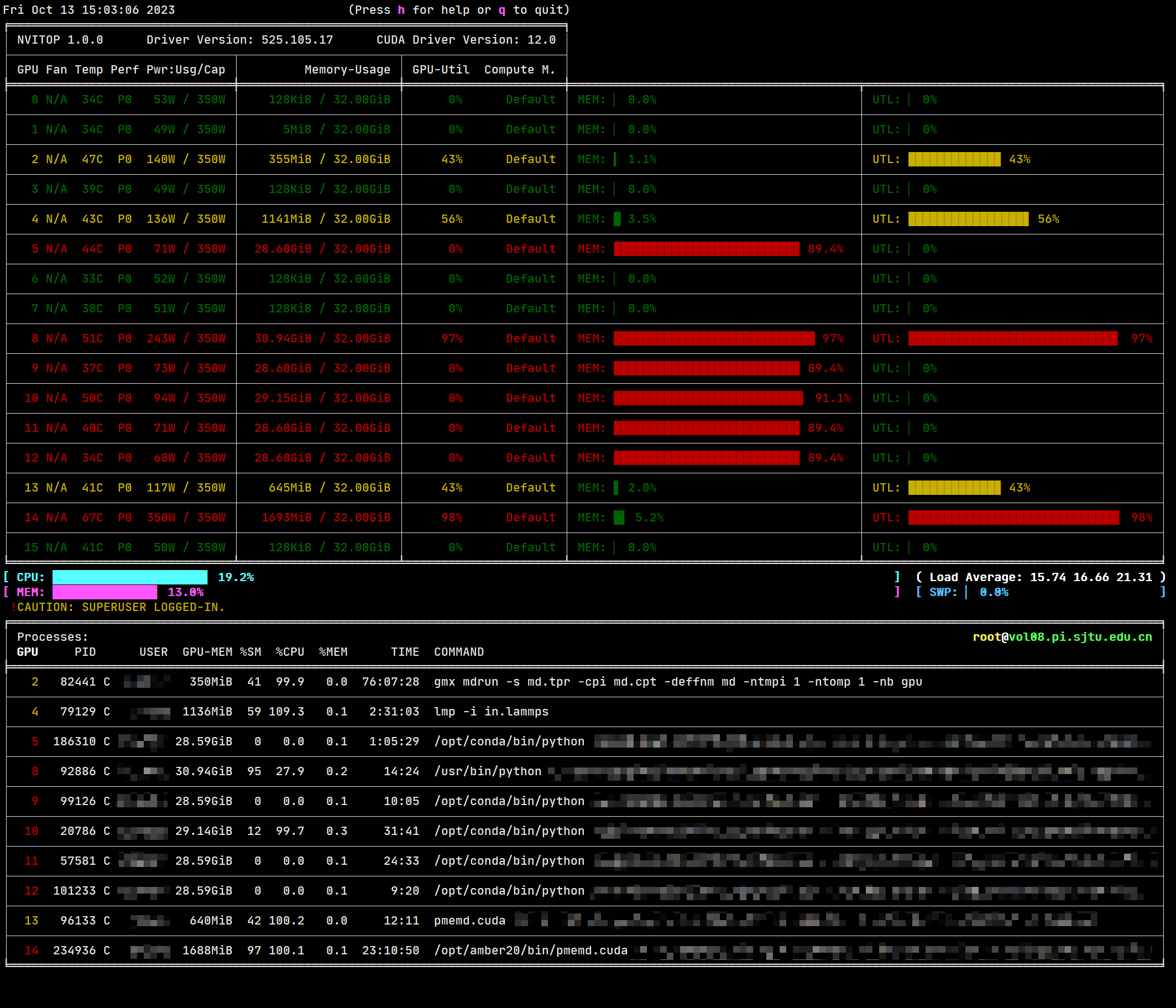The width and height of the screenshot is (1176, 1008).
Task: Click Driver Version: 525.105.17 text
Action: (239, 40)
